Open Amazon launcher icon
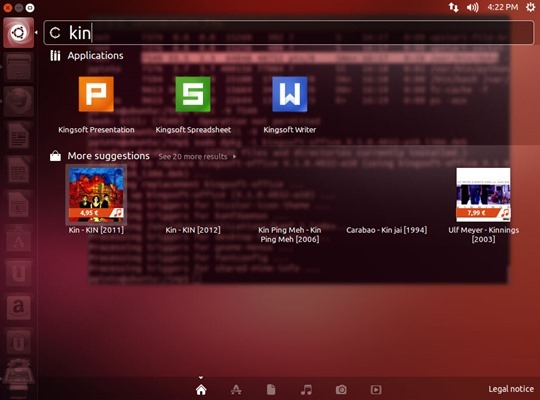This screenshot has height=400, width=540. 19,308
